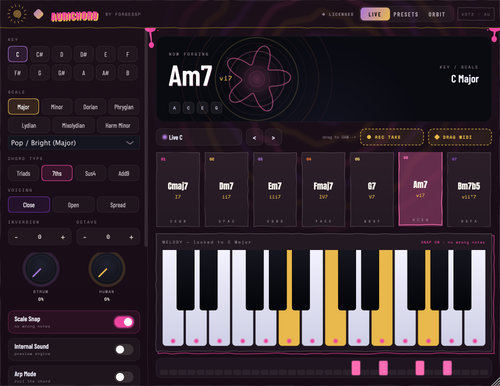Image resolution: width=500 pixels, height=386 pixels.
Task: Click note chip E in the chord display
Action: coord(202,108)
